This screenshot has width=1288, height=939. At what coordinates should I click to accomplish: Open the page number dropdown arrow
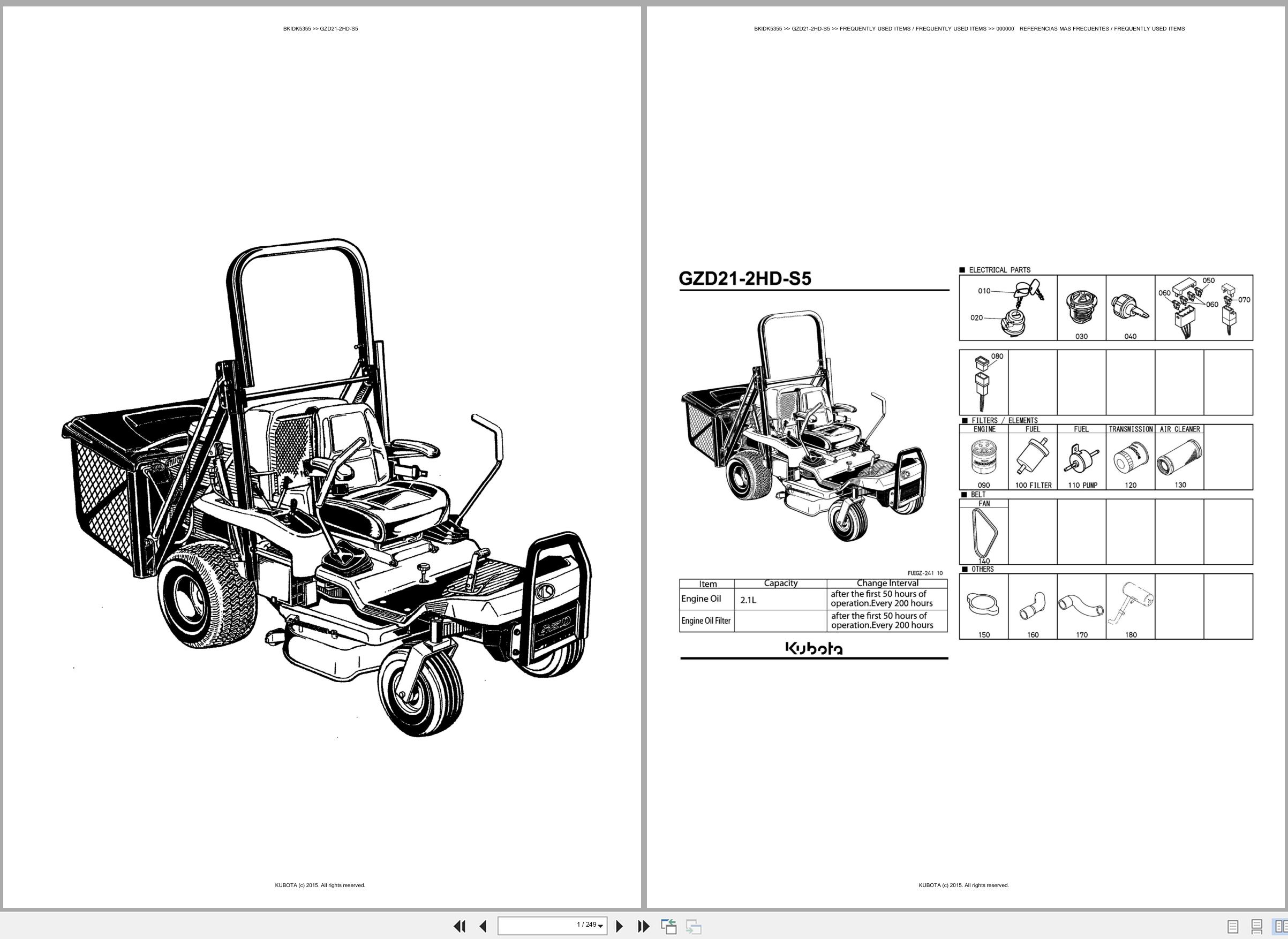click(x=600, y=927)
